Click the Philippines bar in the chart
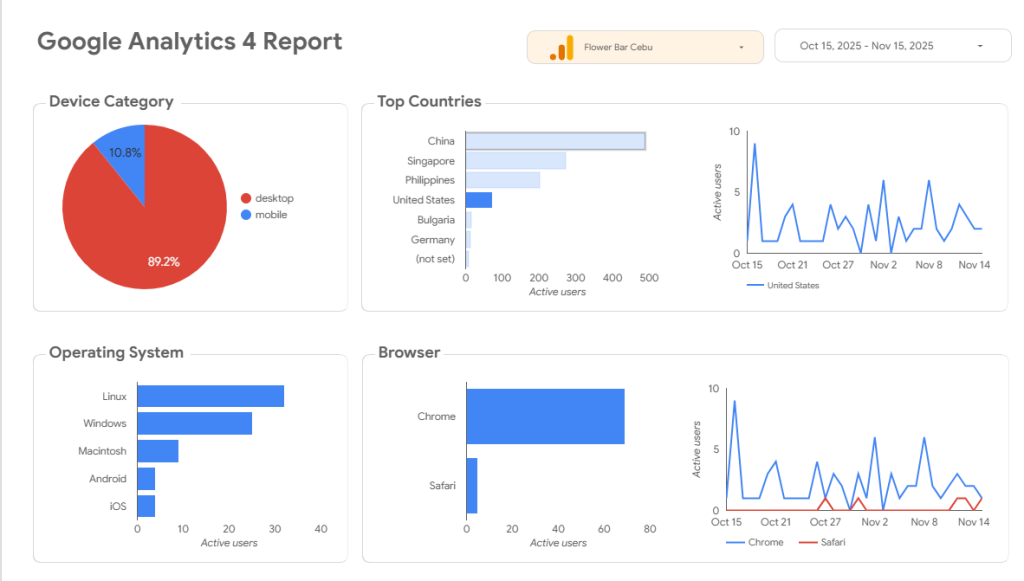 503,180
